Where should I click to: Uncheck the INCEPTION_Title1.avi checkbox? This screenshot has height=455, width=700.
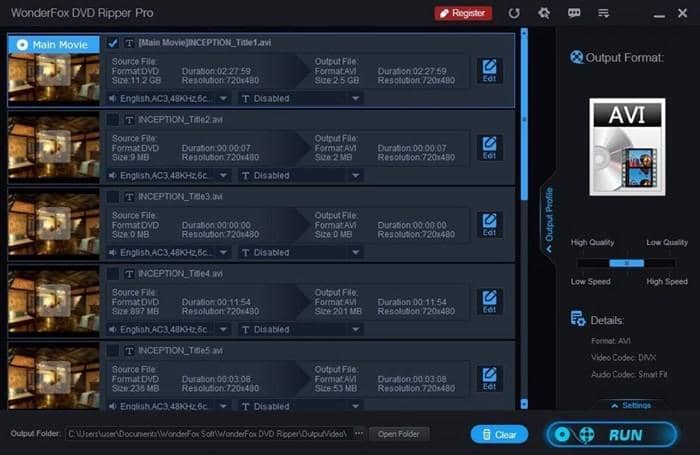tap(113, 43)
